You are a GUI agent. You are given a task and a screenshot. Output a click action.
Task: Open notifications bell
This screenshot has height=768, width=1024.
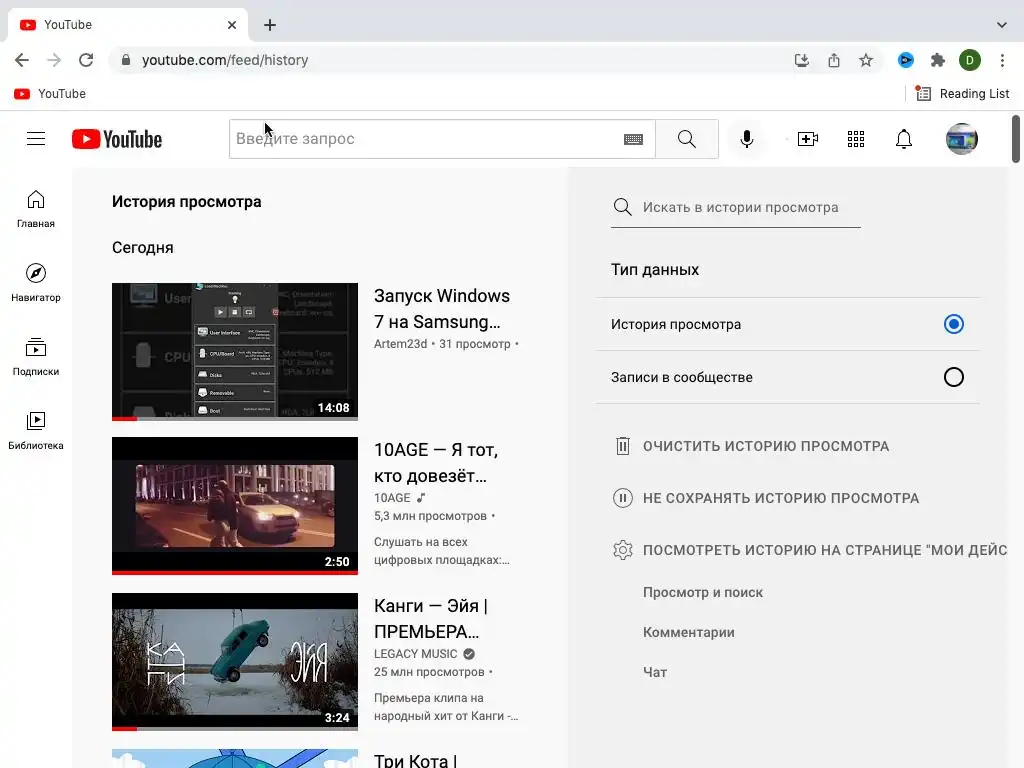tap(904, 139)
